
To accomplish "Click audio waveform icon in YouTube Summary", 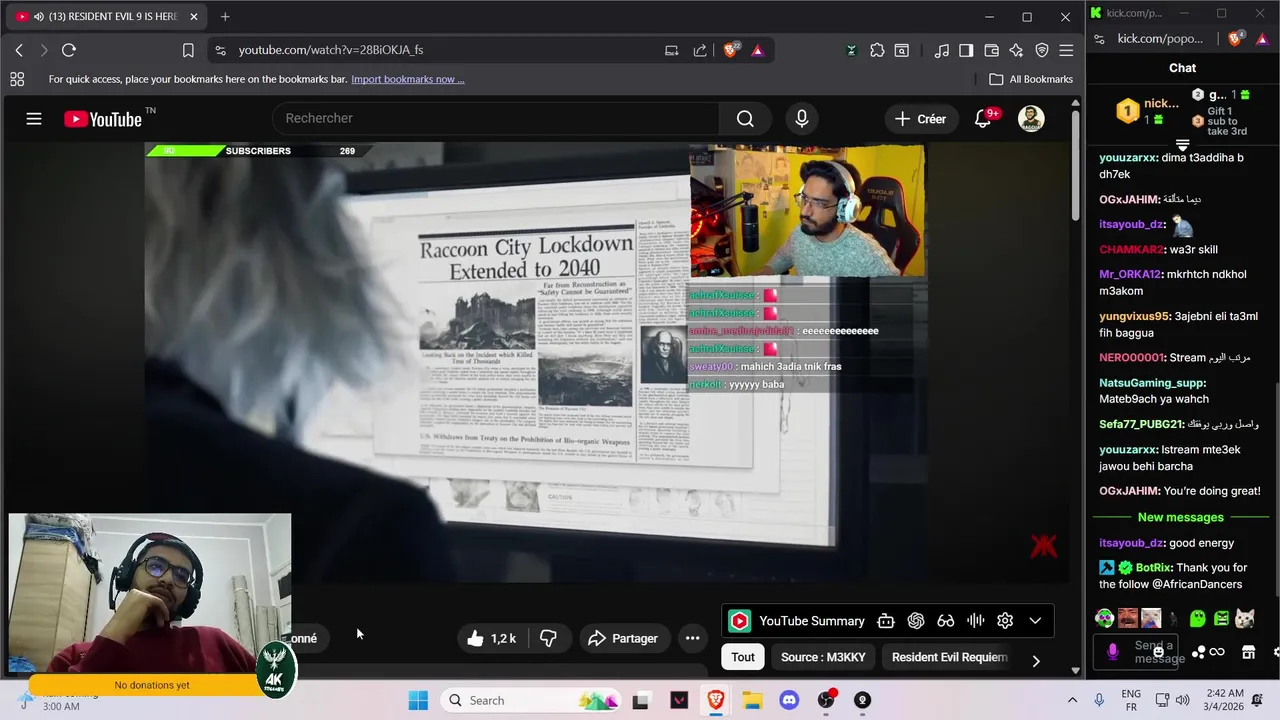I will coord(975,621).
